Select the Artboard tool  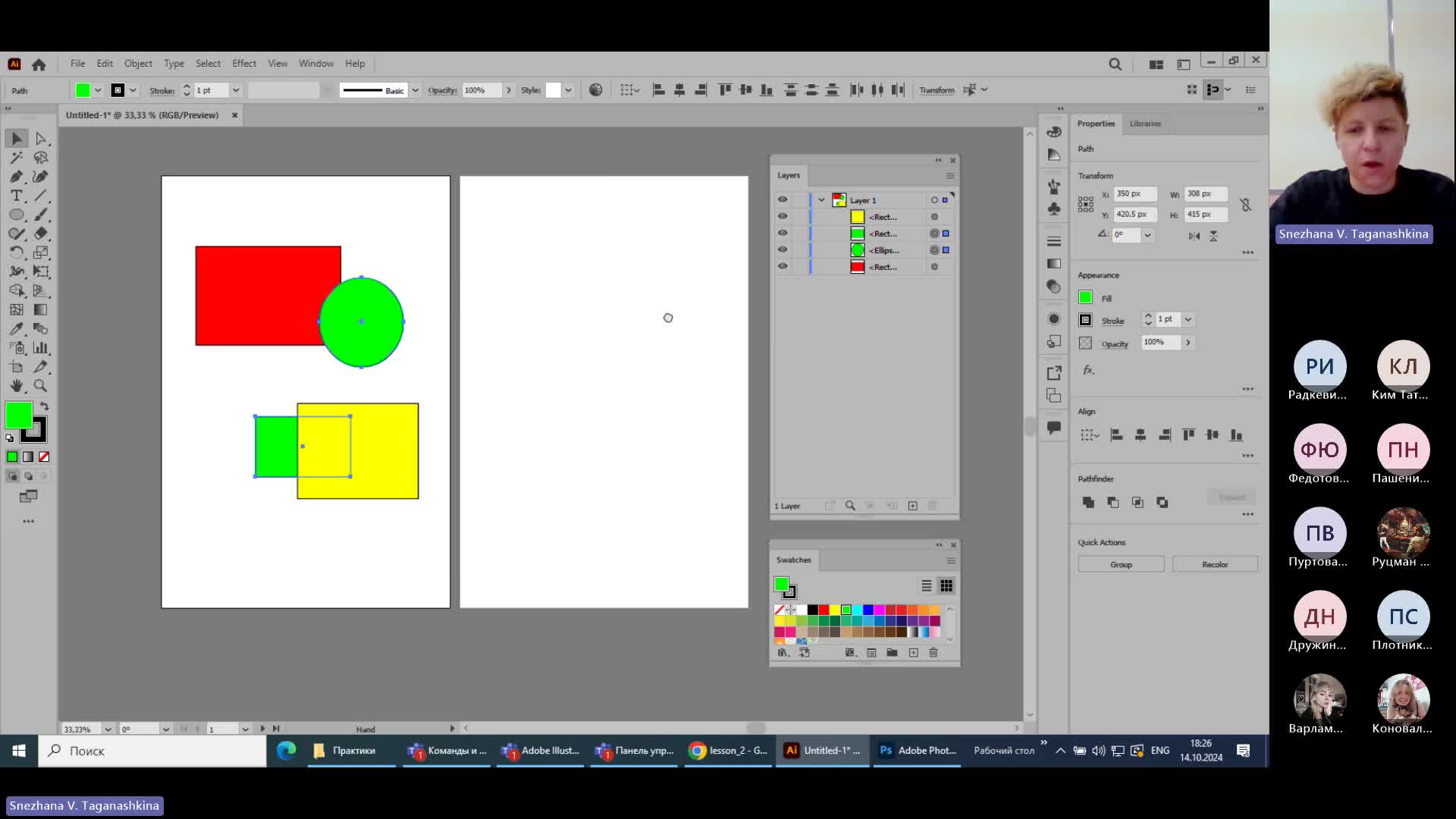point(17,367)
